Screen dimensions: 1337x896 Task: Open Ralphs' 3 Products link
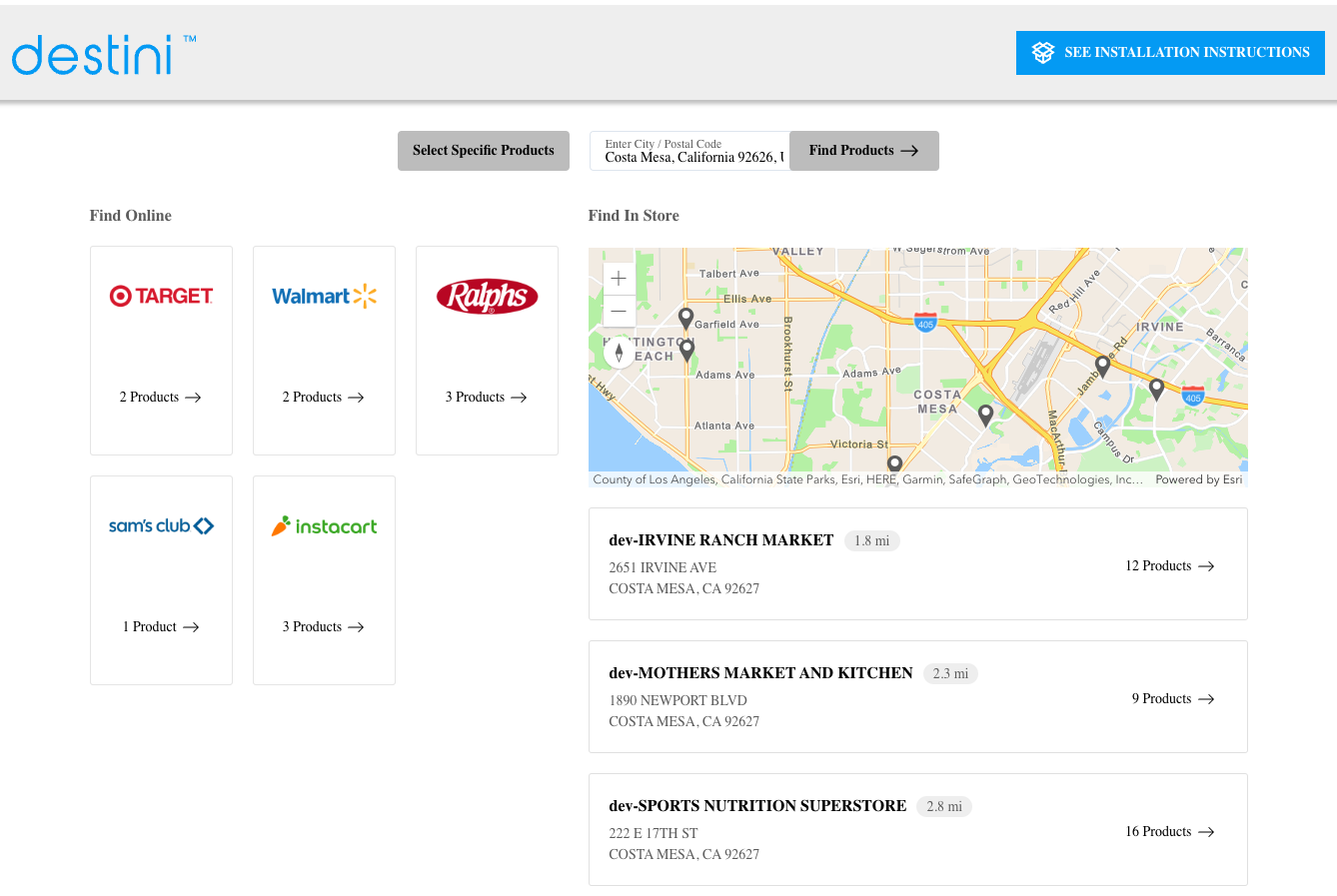[487, 398]
